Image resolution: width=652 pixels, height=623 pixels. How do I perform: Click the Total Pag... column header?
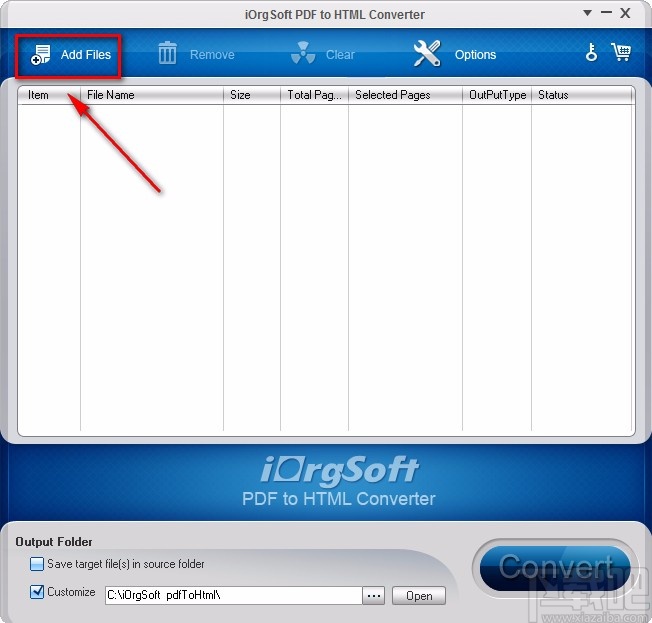pos(314,95)
